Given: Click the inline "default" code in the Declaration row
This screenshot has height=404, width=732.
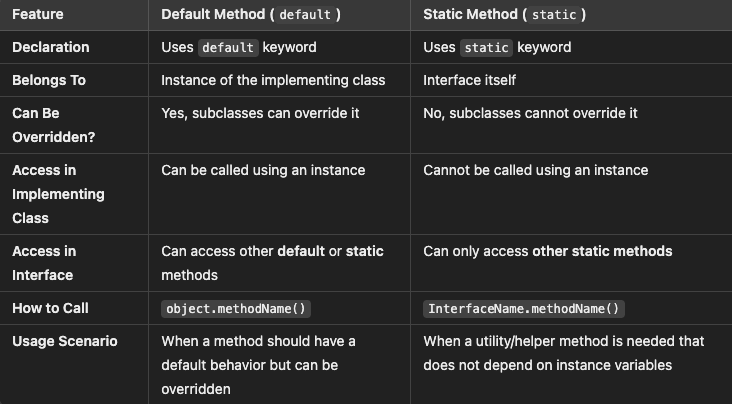Looking at the screenshot, I should 228,47.
